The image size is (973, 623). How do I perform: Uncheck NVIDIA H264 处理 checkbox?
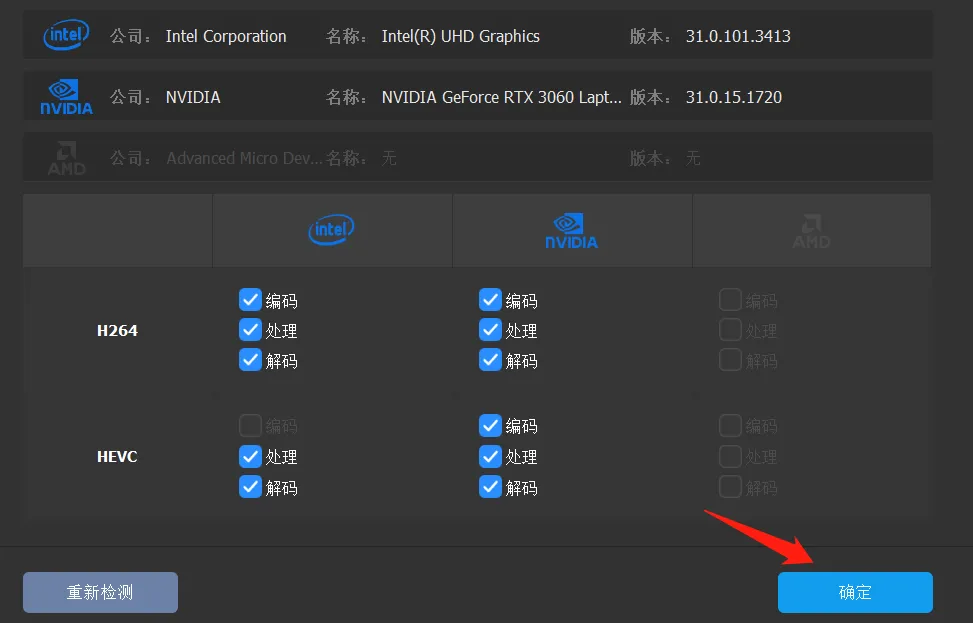pos(490,329)
